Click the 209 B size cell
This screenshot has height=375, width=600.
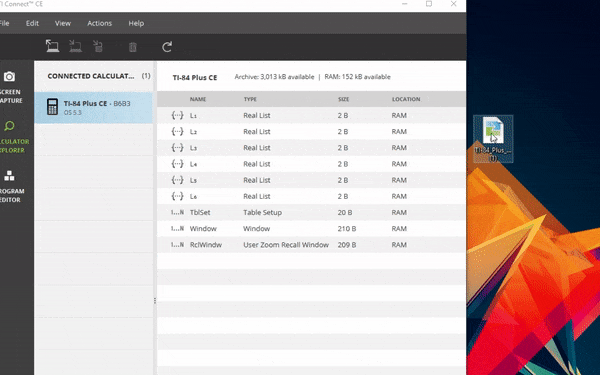click(347, 245)
